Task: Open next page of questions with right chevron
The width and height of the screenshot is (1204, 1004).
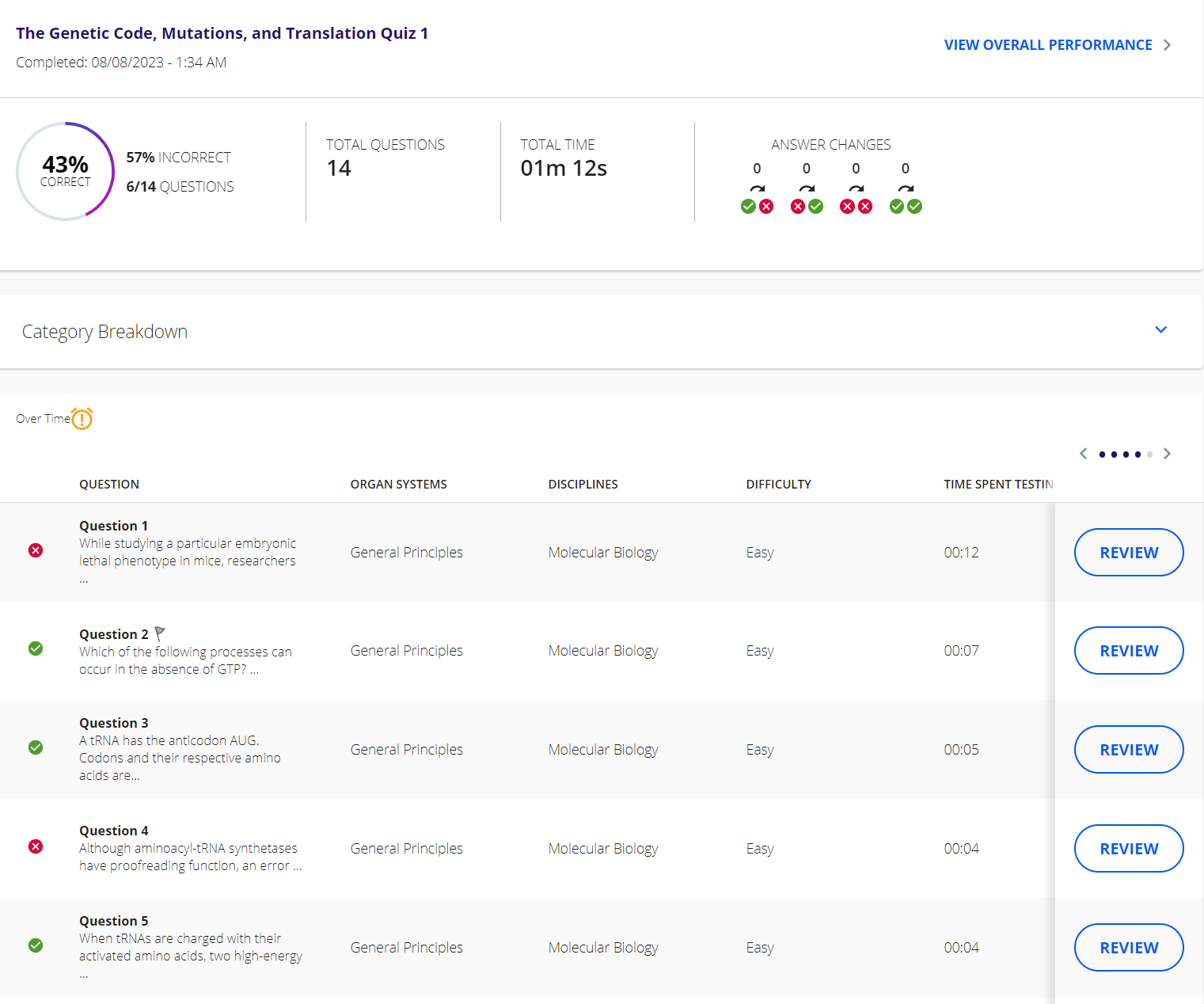Action: click(x=1166, y=454)
